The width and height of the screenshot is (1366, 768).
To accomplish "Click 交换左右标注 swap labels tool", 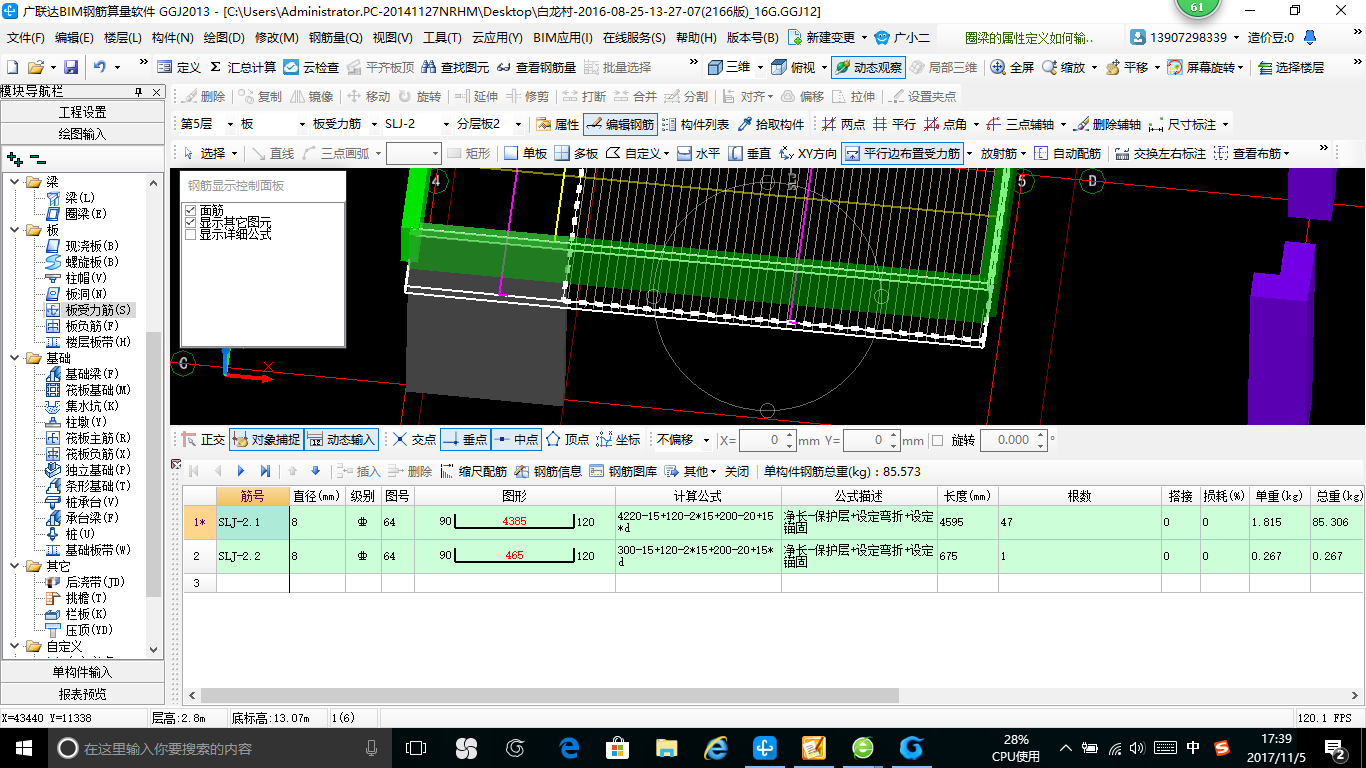I will coord(1161,153).
